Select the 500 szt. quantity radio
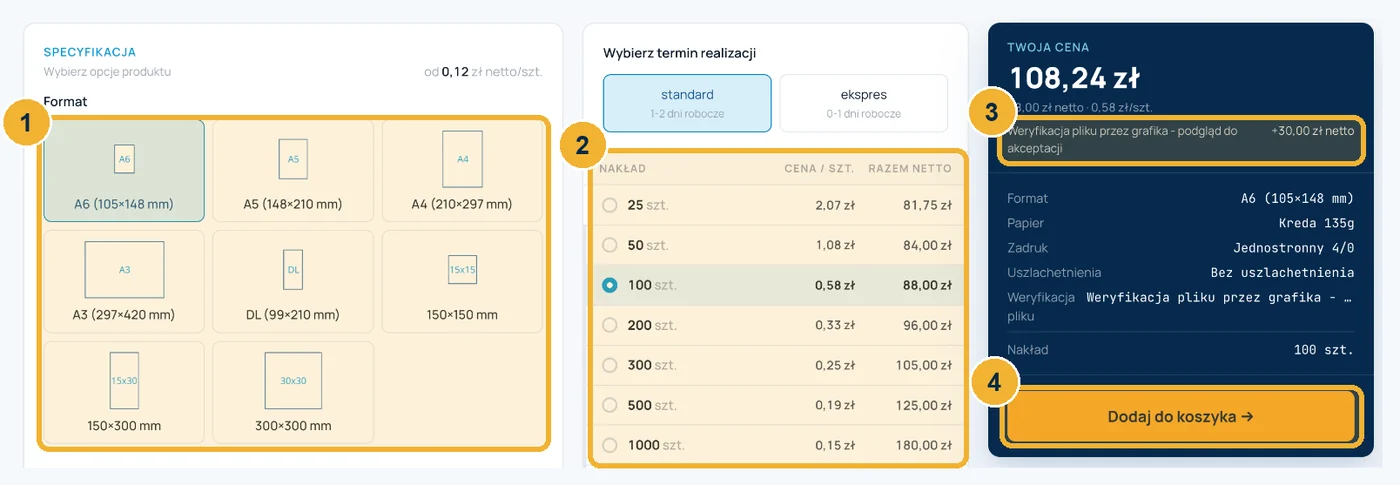Screen dimensions: 1400x485 coord(610,405)
